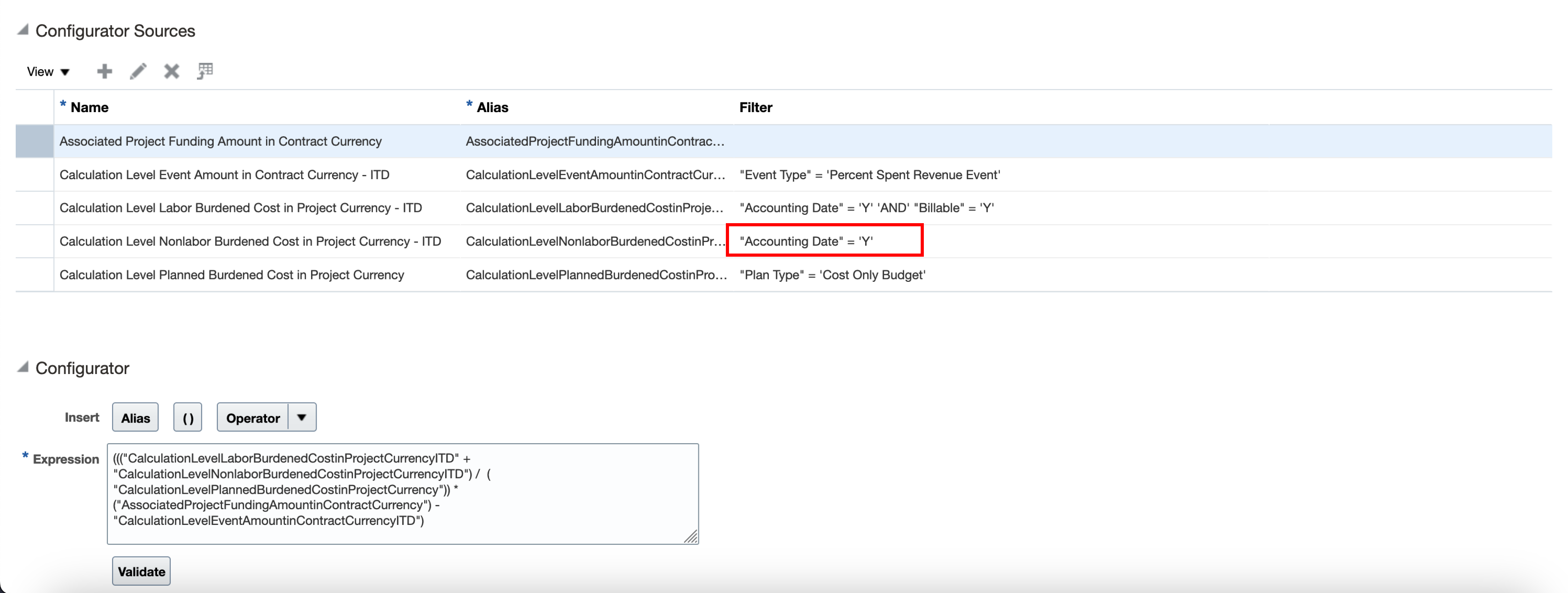Image resolution: width=1568 pixels, height=593 pixels.
Task: Click alias CalculationLevelPlannedBurdenedCostinPro…
Action: point(597,275)
